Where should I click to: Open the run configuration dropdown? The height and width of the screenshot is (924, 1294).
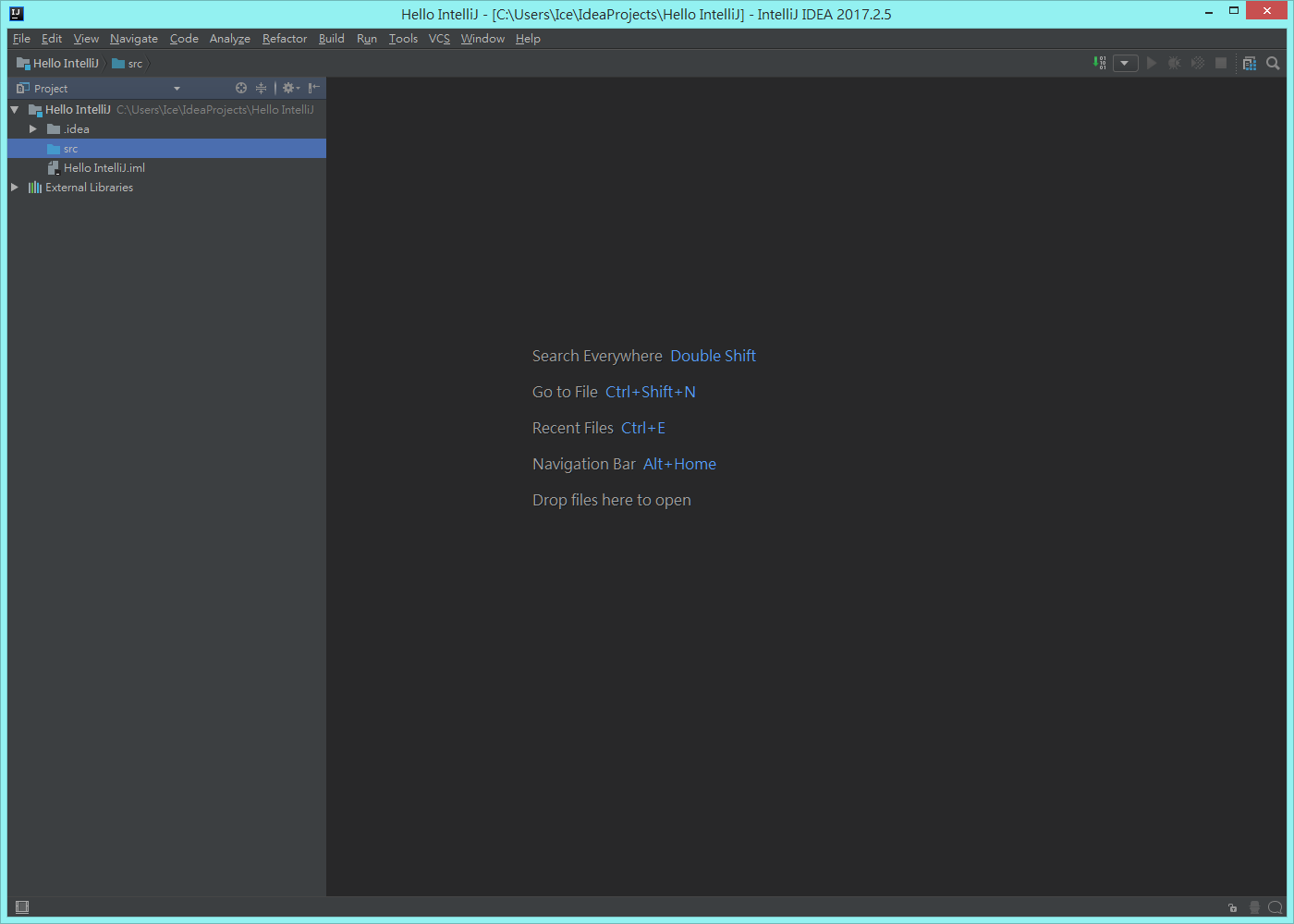click(1125, 63)
